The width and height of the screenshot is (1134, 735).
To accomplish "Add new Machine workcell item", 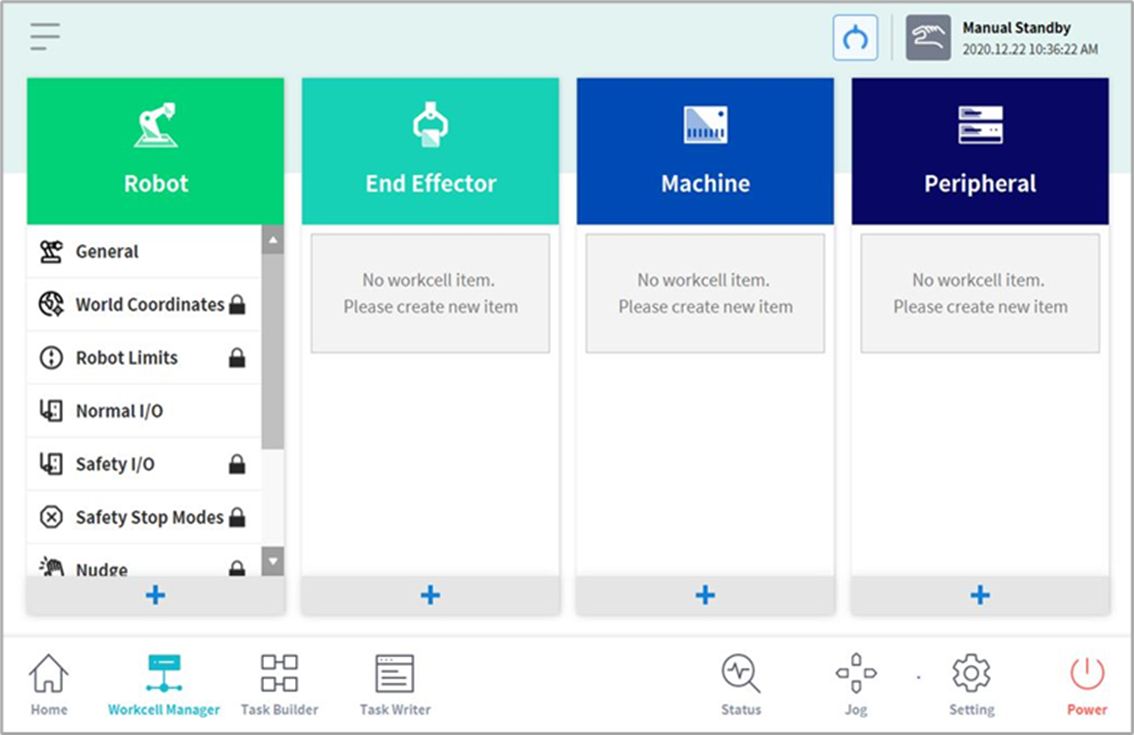I will tap(705, 595).
